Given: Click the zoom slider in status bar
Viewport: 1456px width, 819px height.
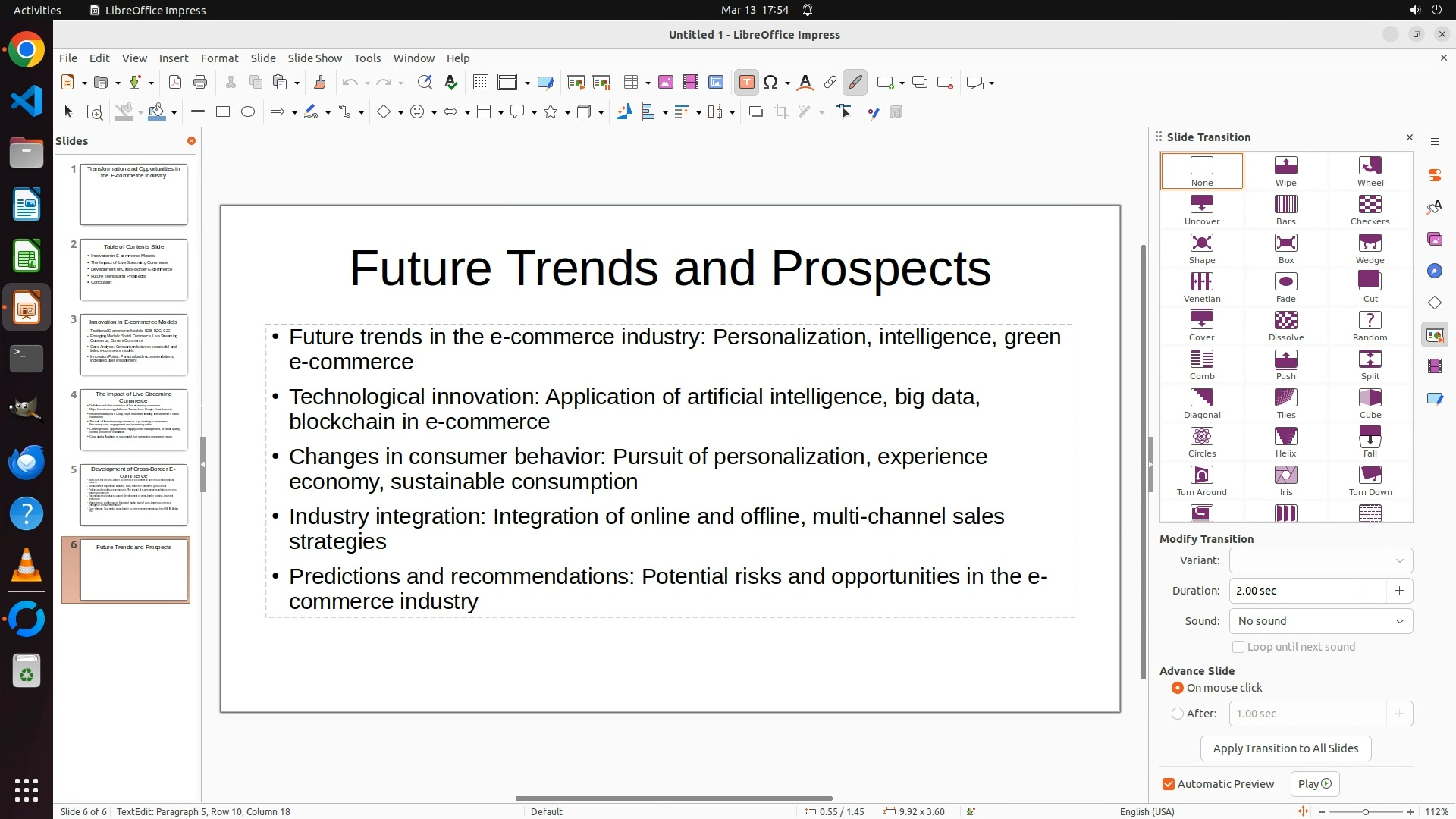Looking at the screenshot, I should coord(1365,811).
